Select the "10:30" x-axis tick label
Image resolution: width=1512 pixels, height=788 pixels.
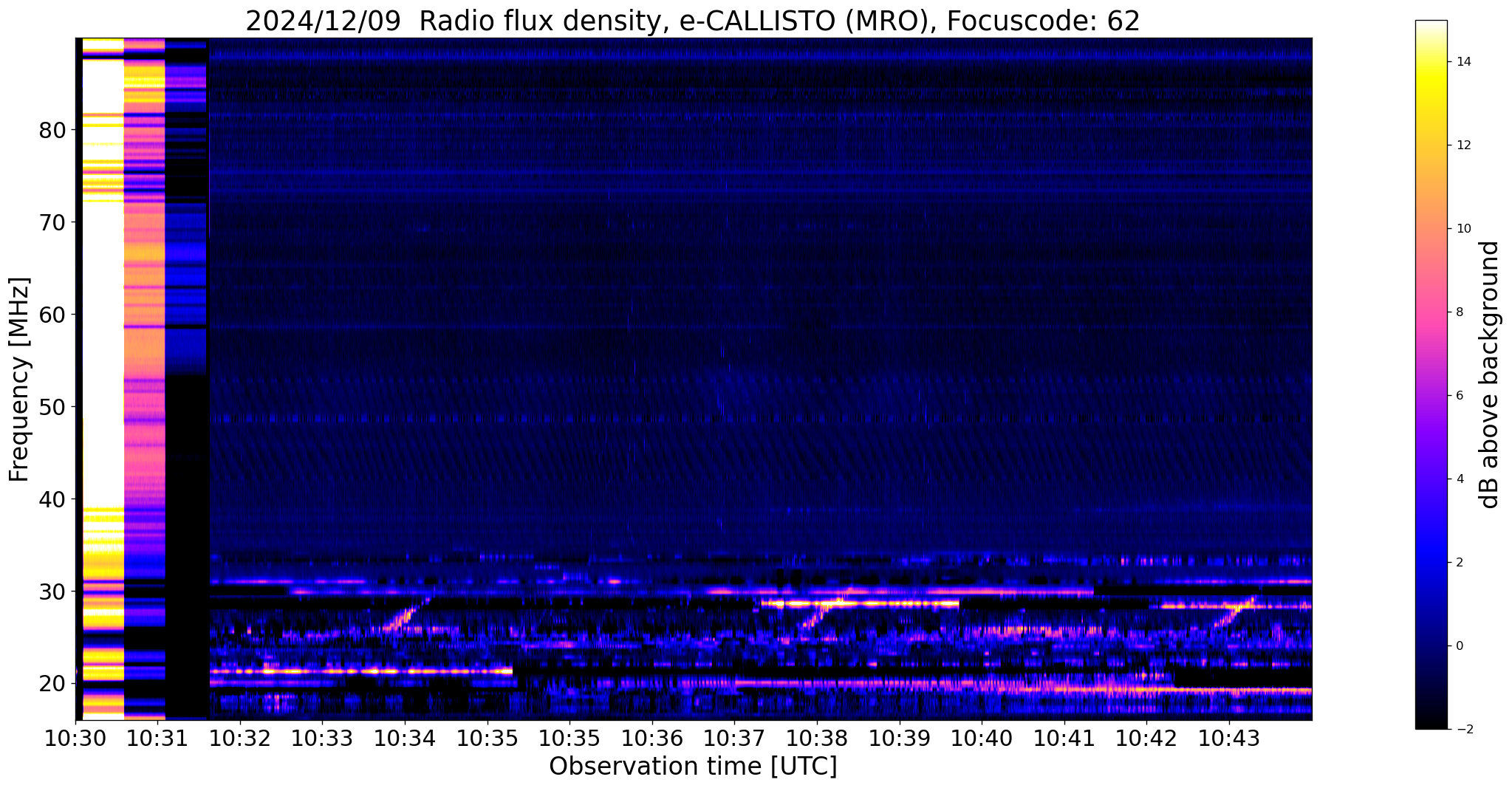76,739
